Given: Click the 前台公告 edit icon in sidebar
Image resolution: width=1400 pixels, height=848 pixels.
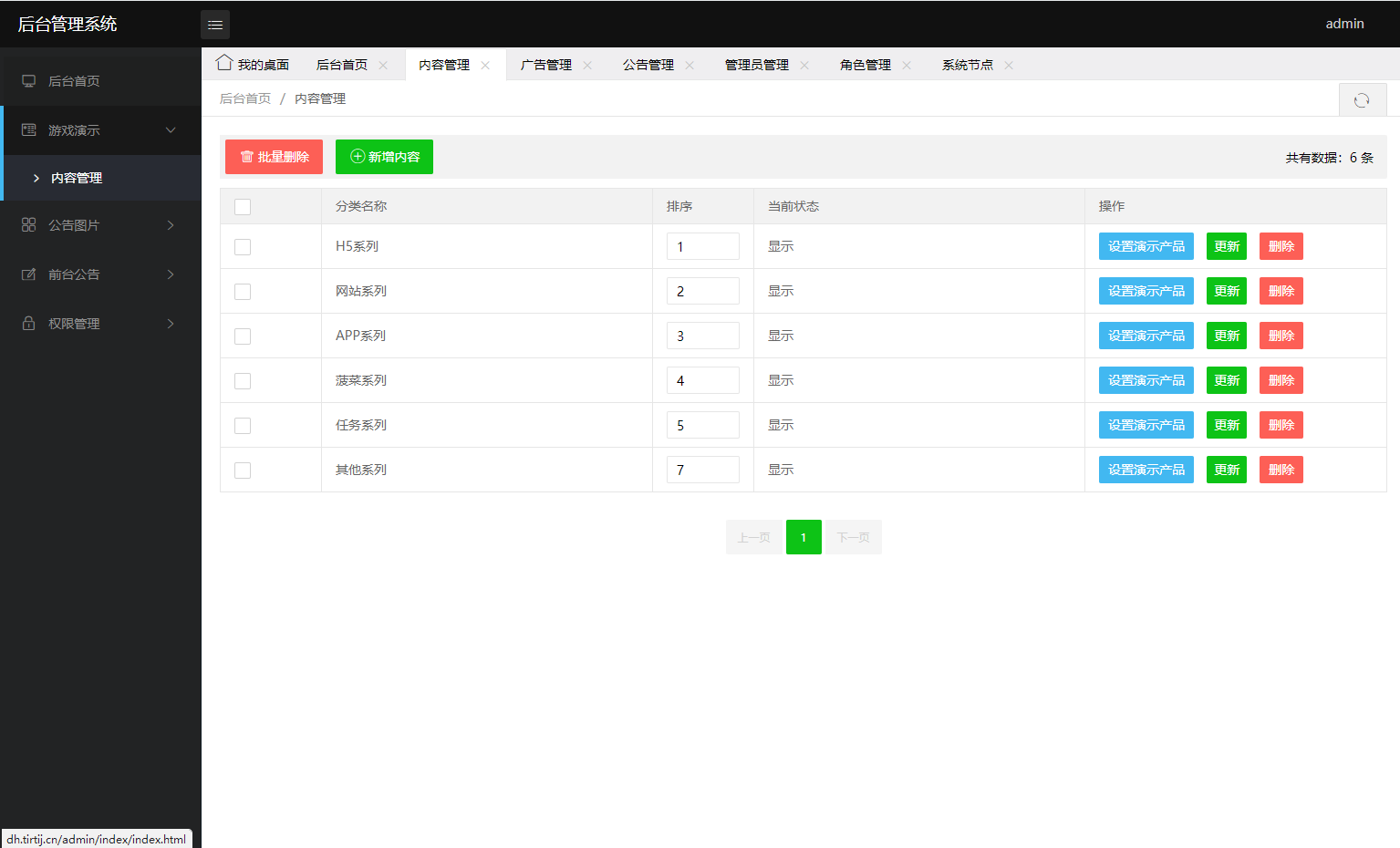Looking at the screenshot, I should click(27, 274).
